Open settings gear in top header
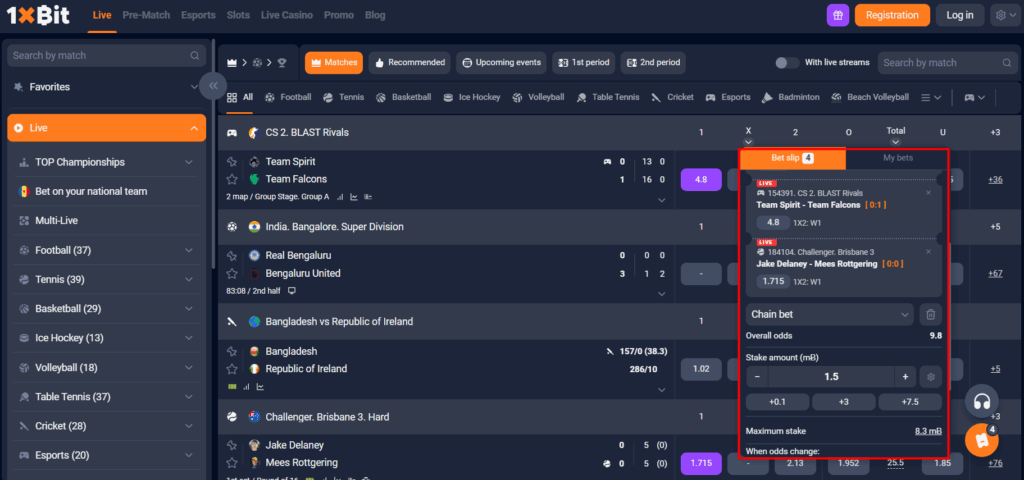Viewport: 1024px width, 480px height. 1003,15
